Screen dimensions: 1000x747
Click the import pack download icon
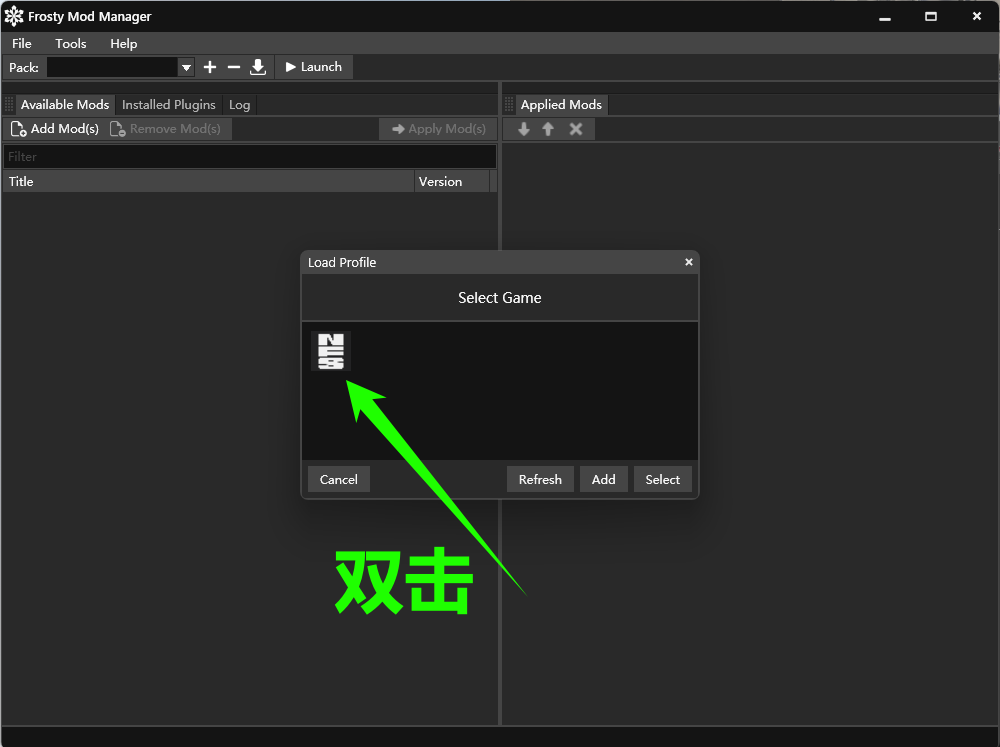(x=258, y=67)
